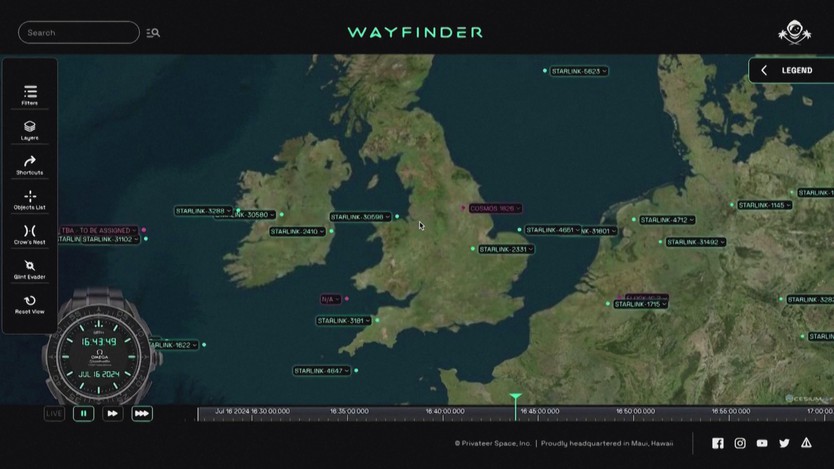
Task: Select the STARLINK-1715 satellite dot
Action: pos(607,304)
